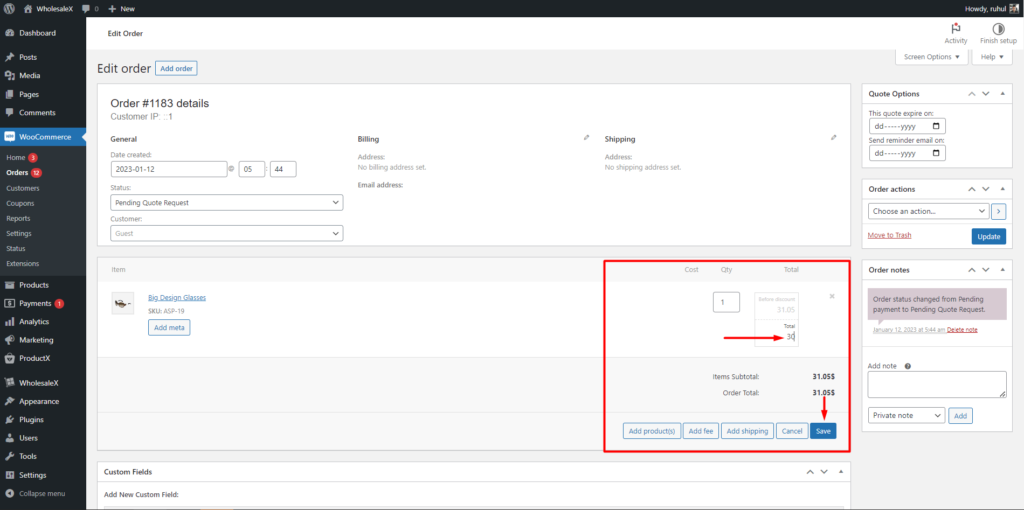This screenshot has width=1024, height=510.
Task: Open the Finish setup icon
Action: 999,34
